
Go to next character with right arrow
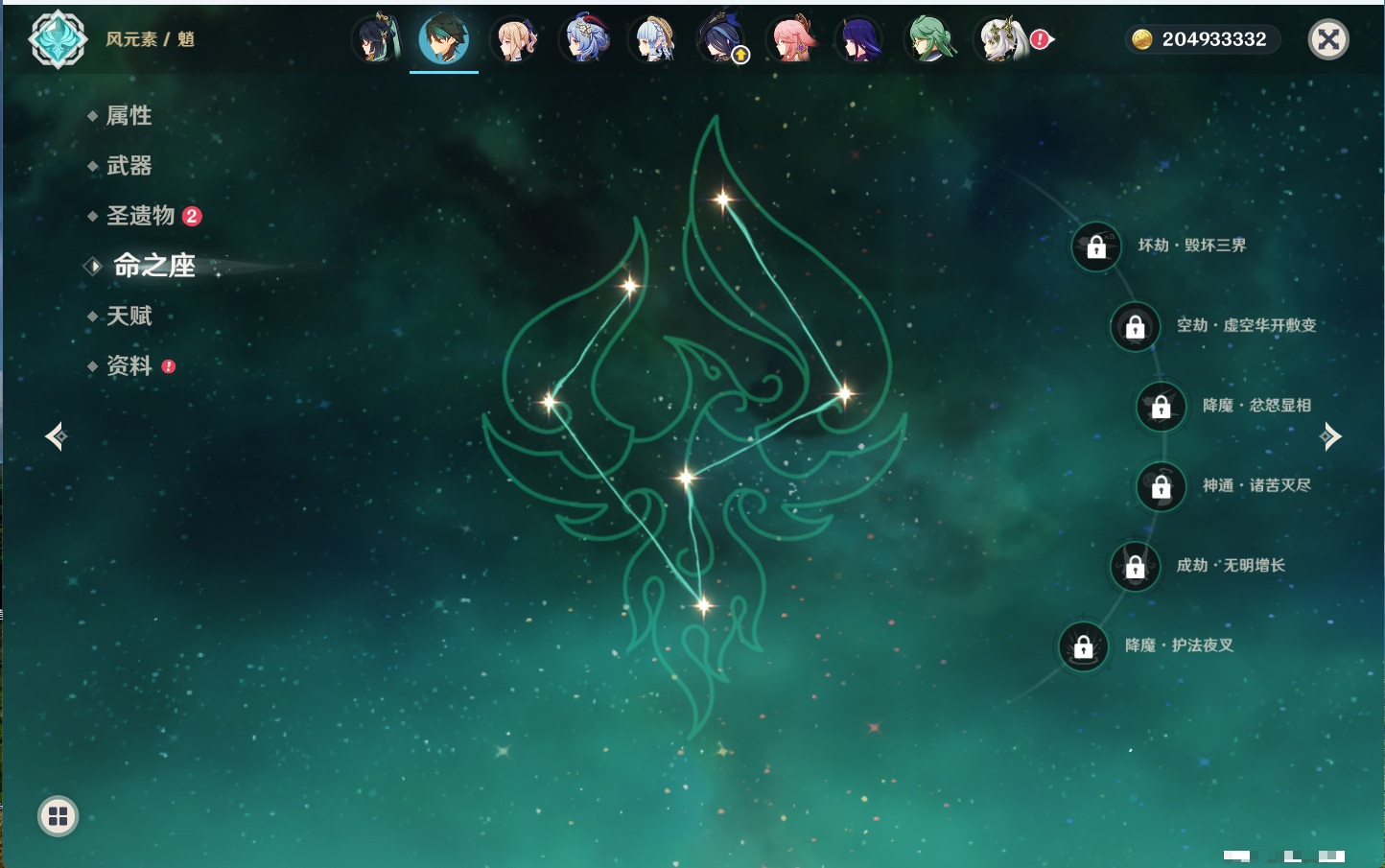click(x=1330, y=436)
